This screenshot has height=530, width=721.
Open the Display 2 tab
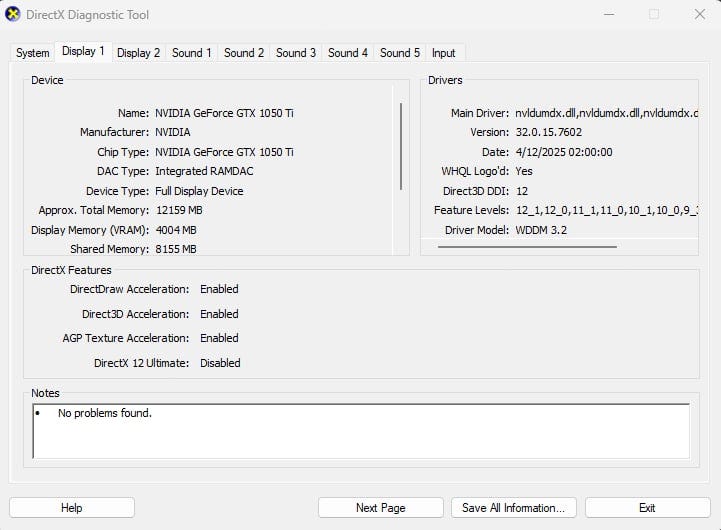[x=138, y=53]
